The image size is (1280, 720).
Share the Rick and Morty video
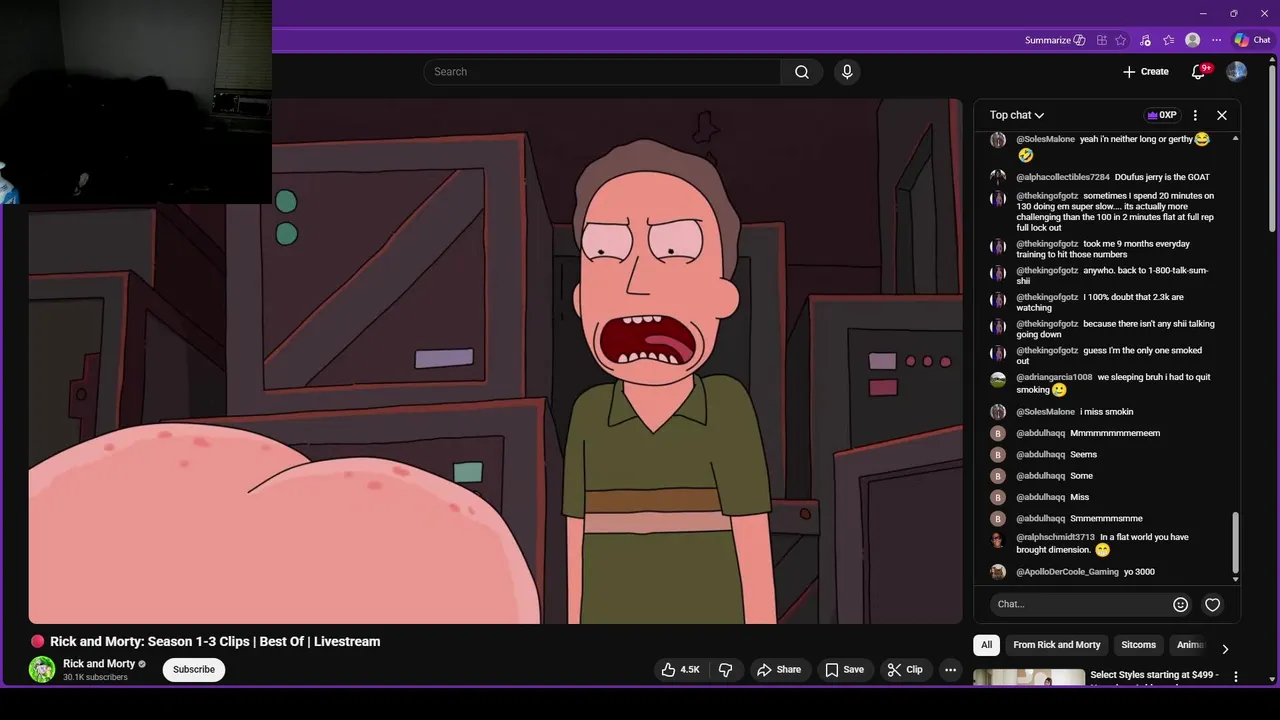click(778, 670)
